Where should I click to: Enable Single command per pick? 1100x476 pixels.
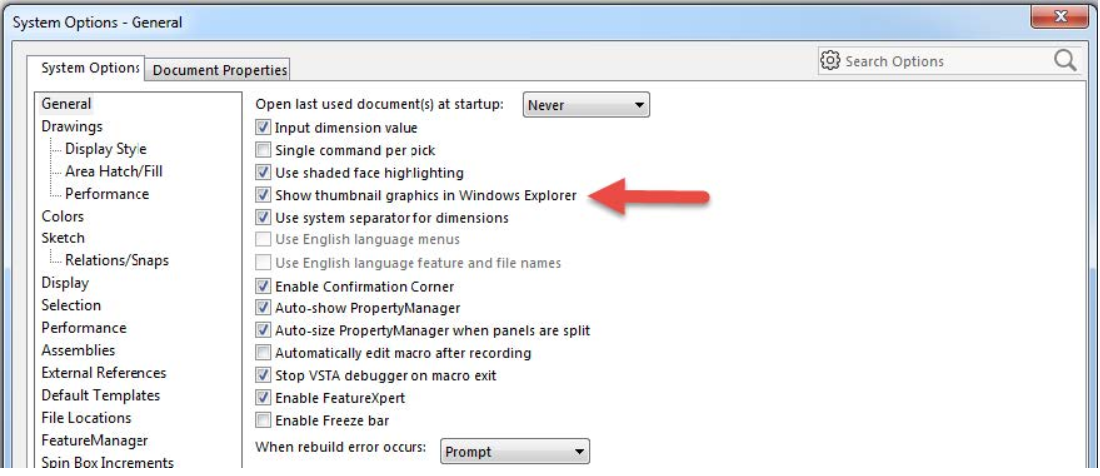click(x=263, y=150)
